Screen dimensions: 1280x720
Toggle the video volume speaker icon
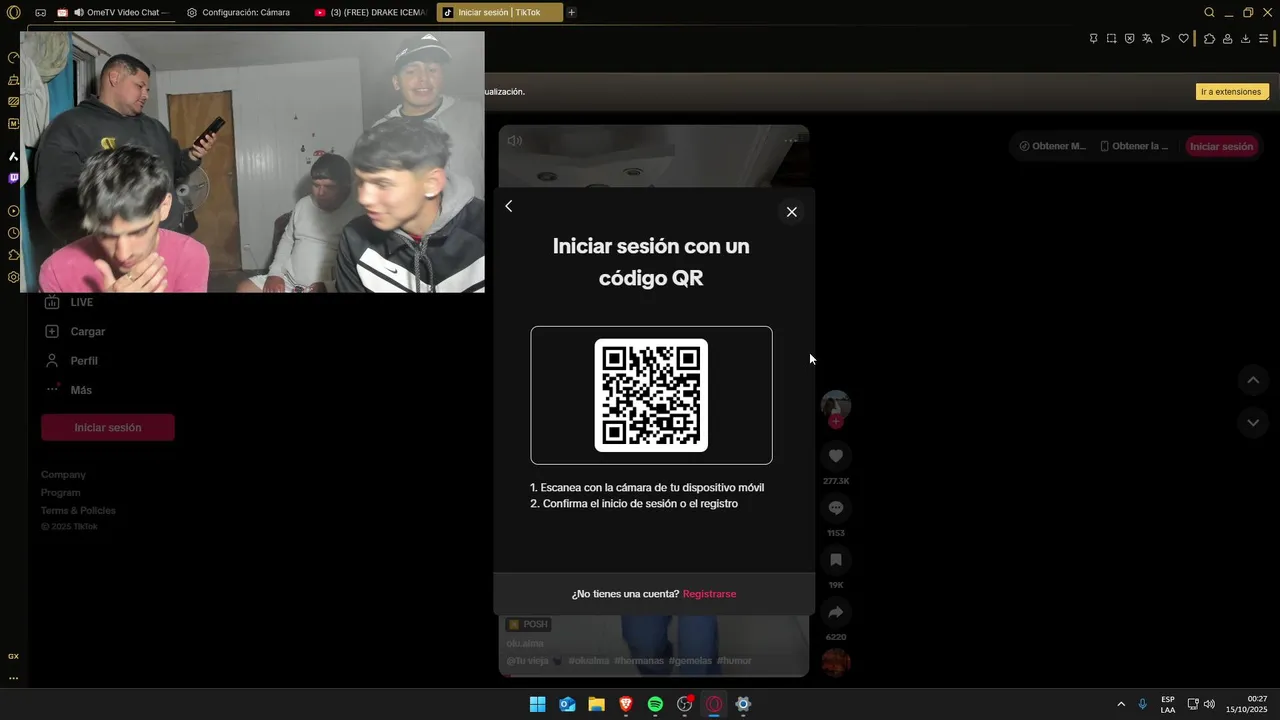[514, 141]
